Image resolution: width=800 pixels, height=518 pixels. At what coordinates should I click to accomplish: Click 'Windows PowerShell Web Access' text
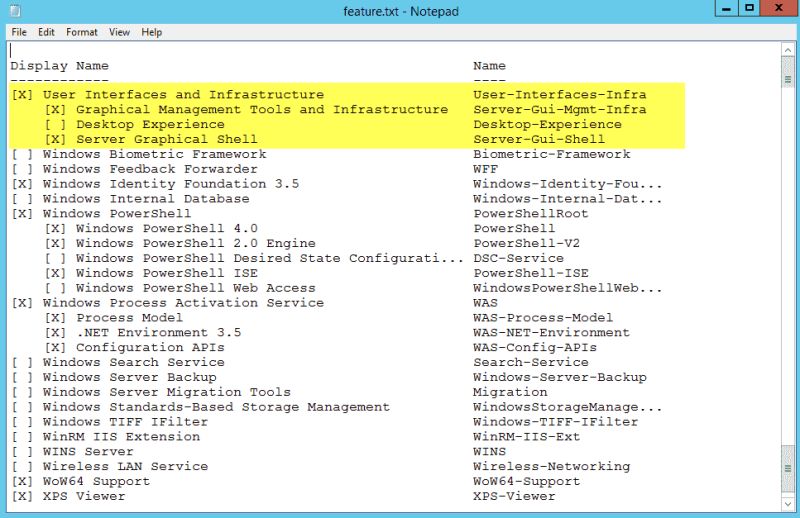196,288
